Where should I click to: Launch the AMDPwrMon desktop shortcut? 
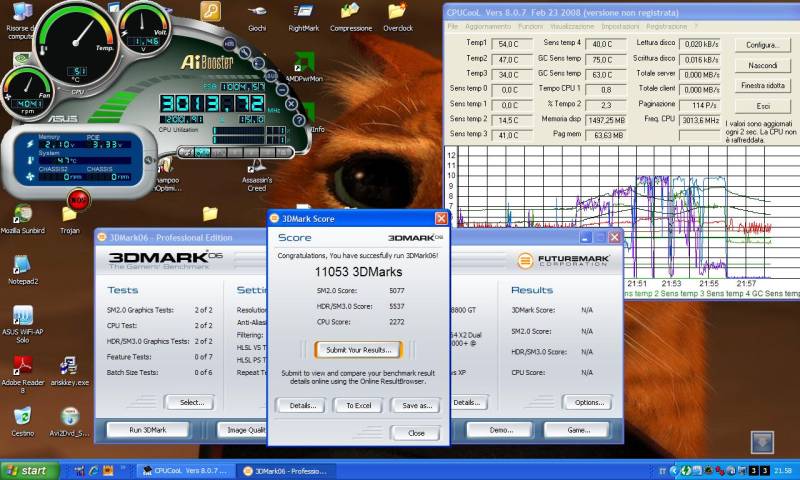coord(304,67)
